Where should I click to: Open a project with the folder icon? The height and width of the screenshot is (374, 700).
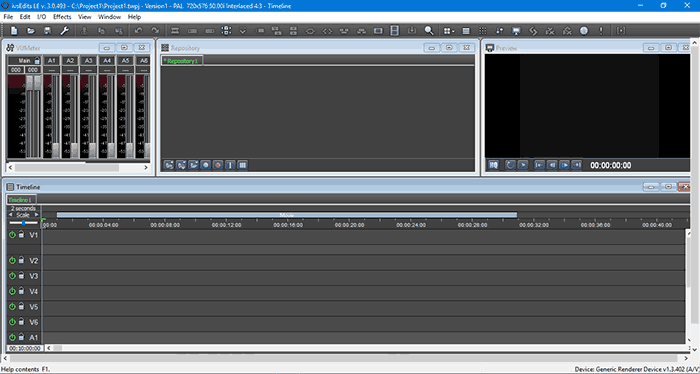point(31,31)
